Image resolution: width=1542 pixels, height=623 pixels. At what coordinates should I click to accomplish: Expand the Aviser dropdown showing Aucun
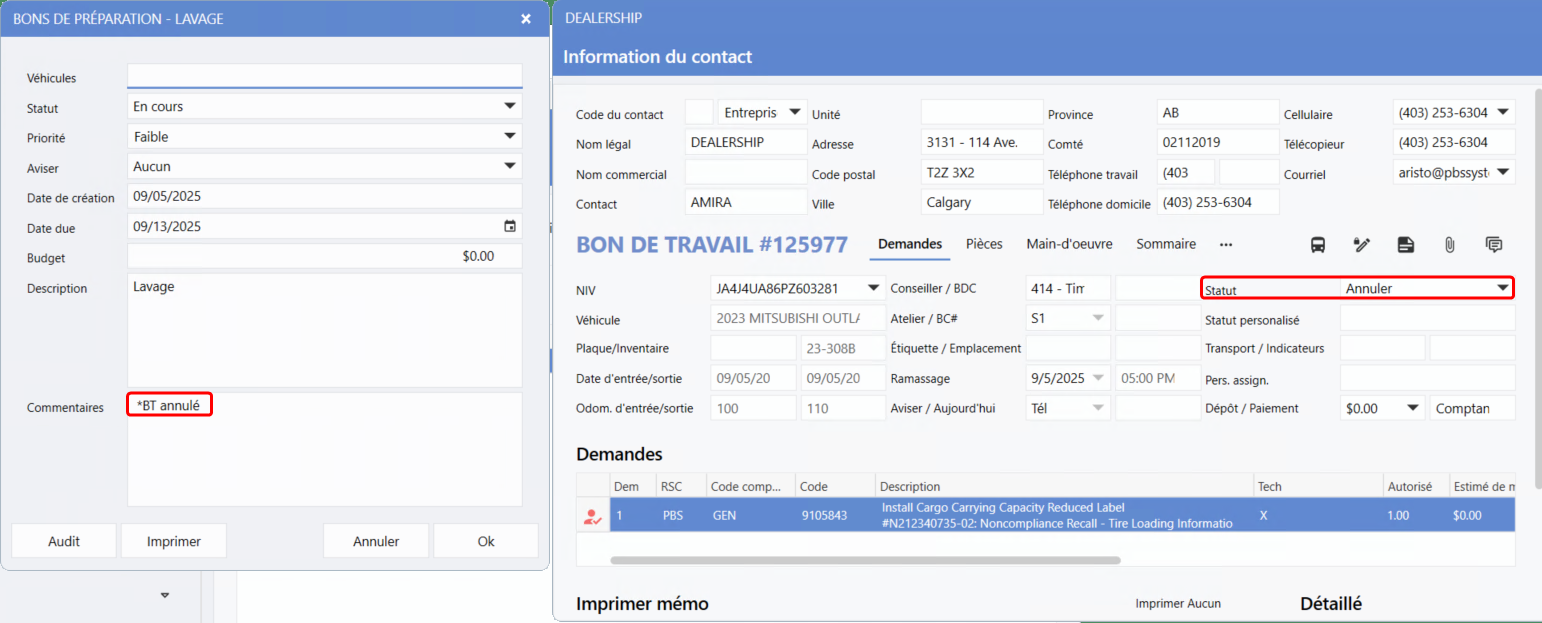pos(509,167)
